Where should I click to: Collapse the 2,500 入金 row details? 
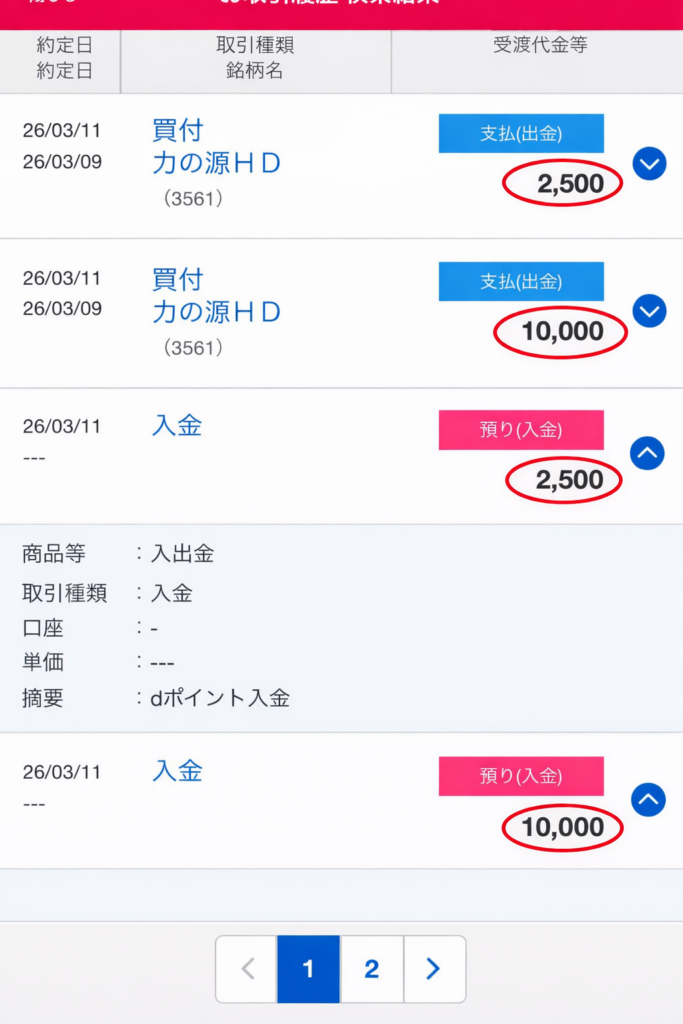point(648,454)
